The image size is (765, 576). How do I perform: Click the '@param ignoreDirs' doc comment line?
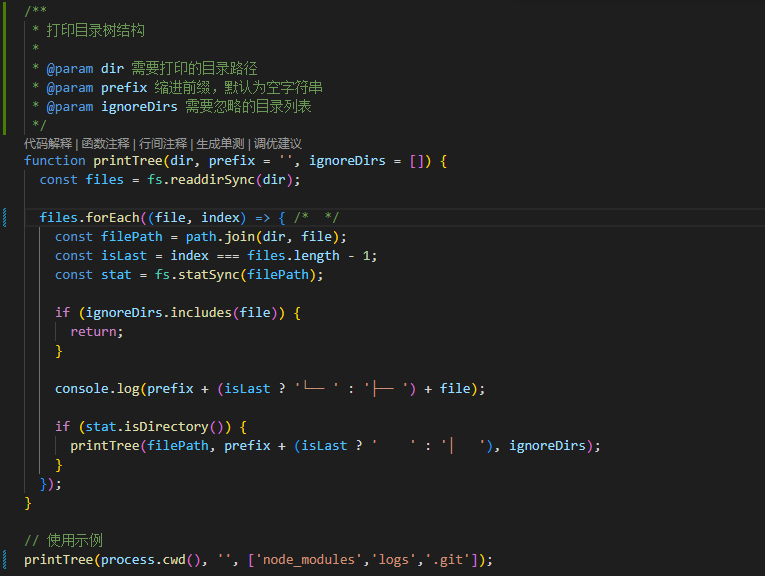pyautogui.click(x=172, y=106)
